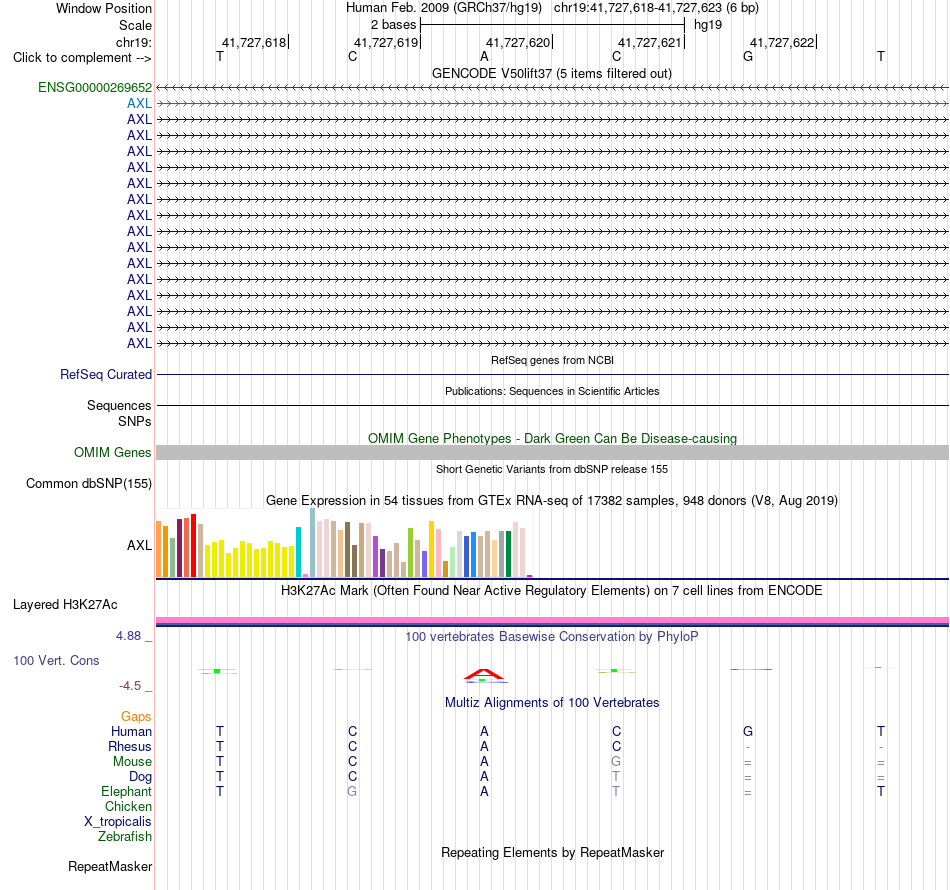Select the Rhesus species row label
This screenshot has height=890, width=950.
tap(130, 746)
